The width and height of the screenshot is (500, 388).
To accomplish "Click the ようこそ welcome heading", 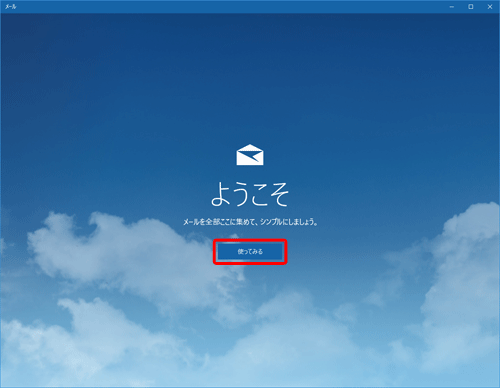I will tap(250, 194).
